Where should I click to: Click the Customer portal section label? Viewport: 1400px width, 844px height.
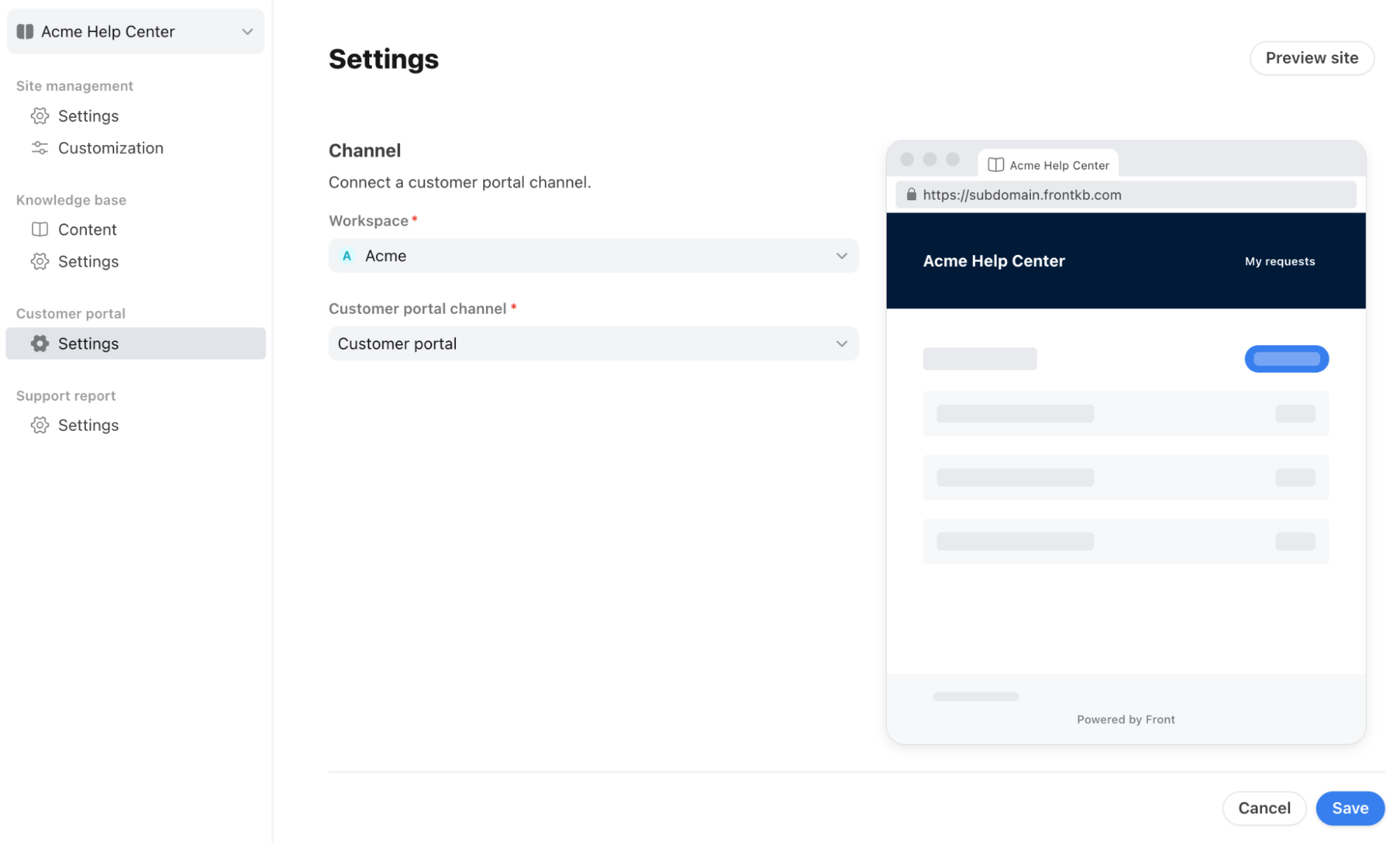[x=71, y=313]
